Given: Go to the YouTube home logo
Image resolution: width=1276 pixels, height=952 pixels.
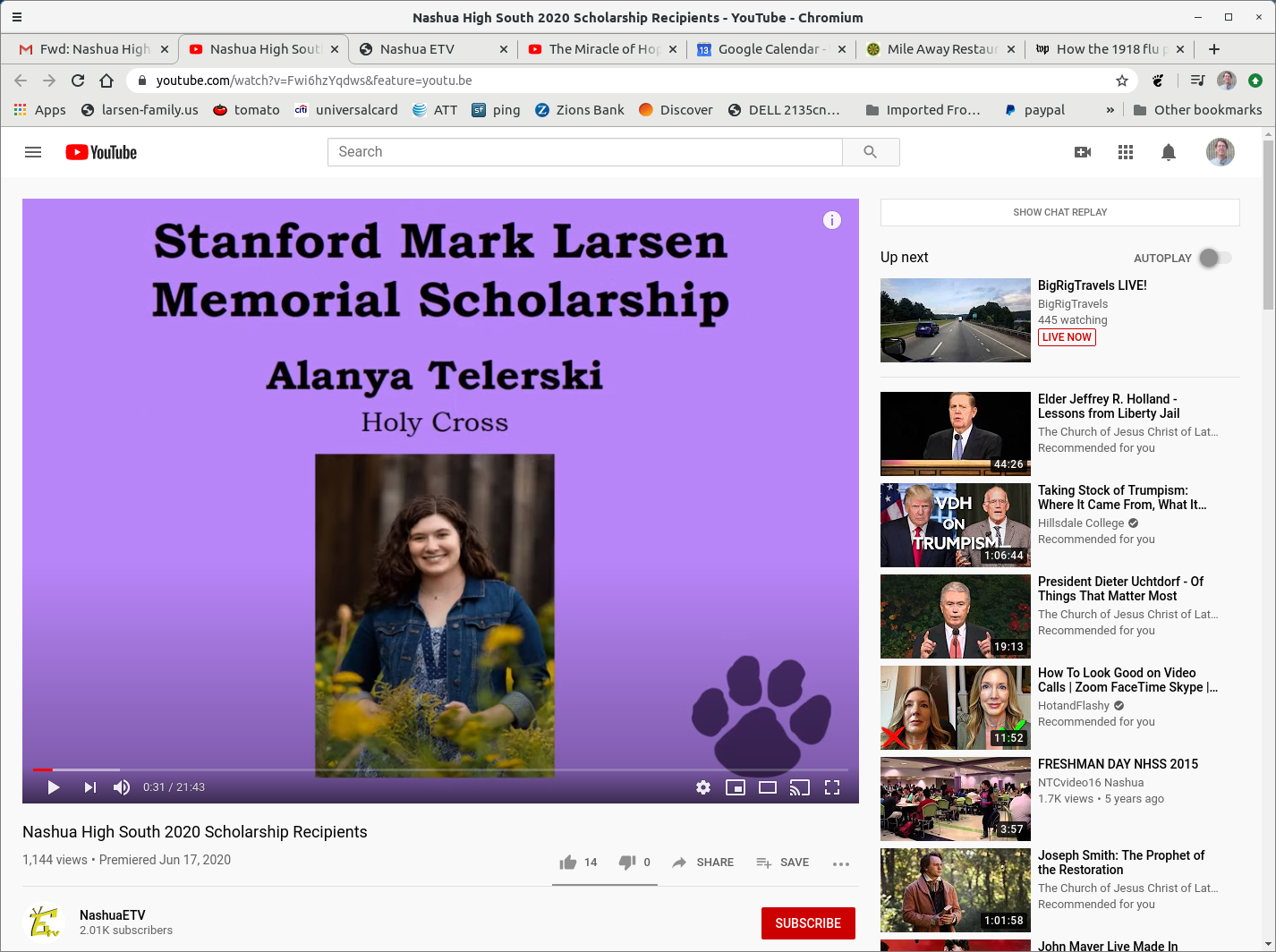Looking at the screenshot, I should pos(101,152).
